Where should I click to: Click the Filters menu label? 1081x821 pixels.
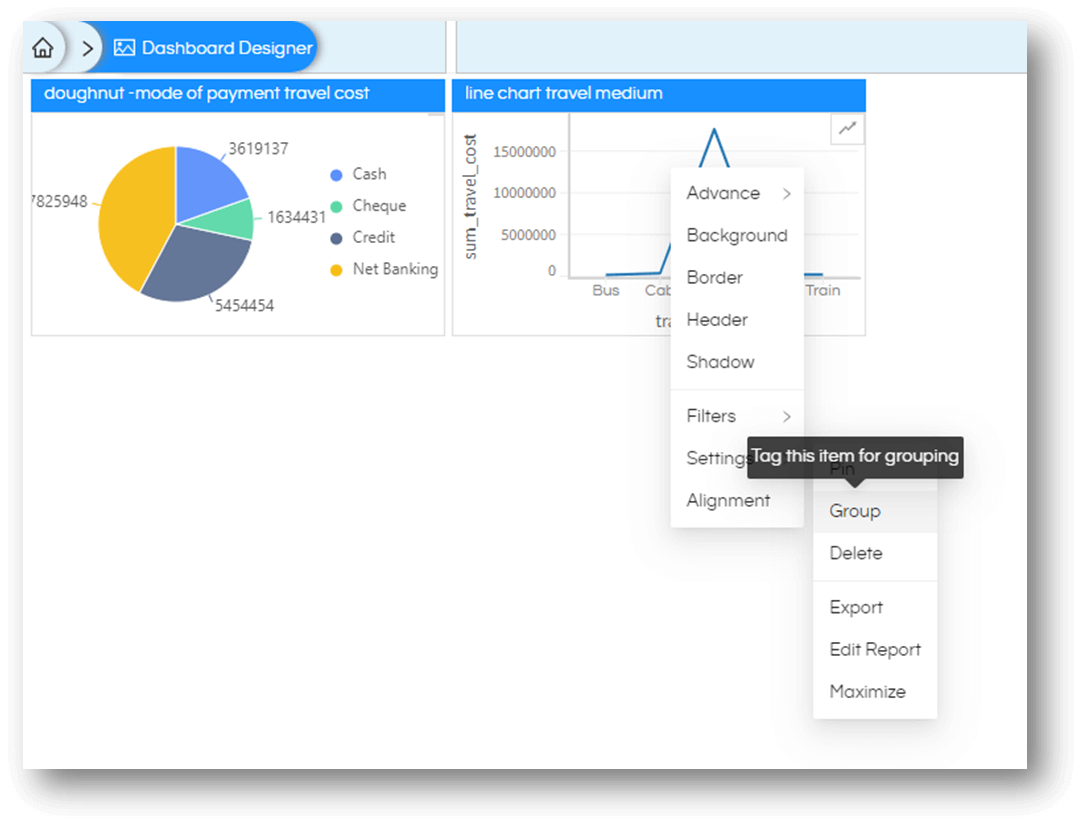tap(711, 416)
